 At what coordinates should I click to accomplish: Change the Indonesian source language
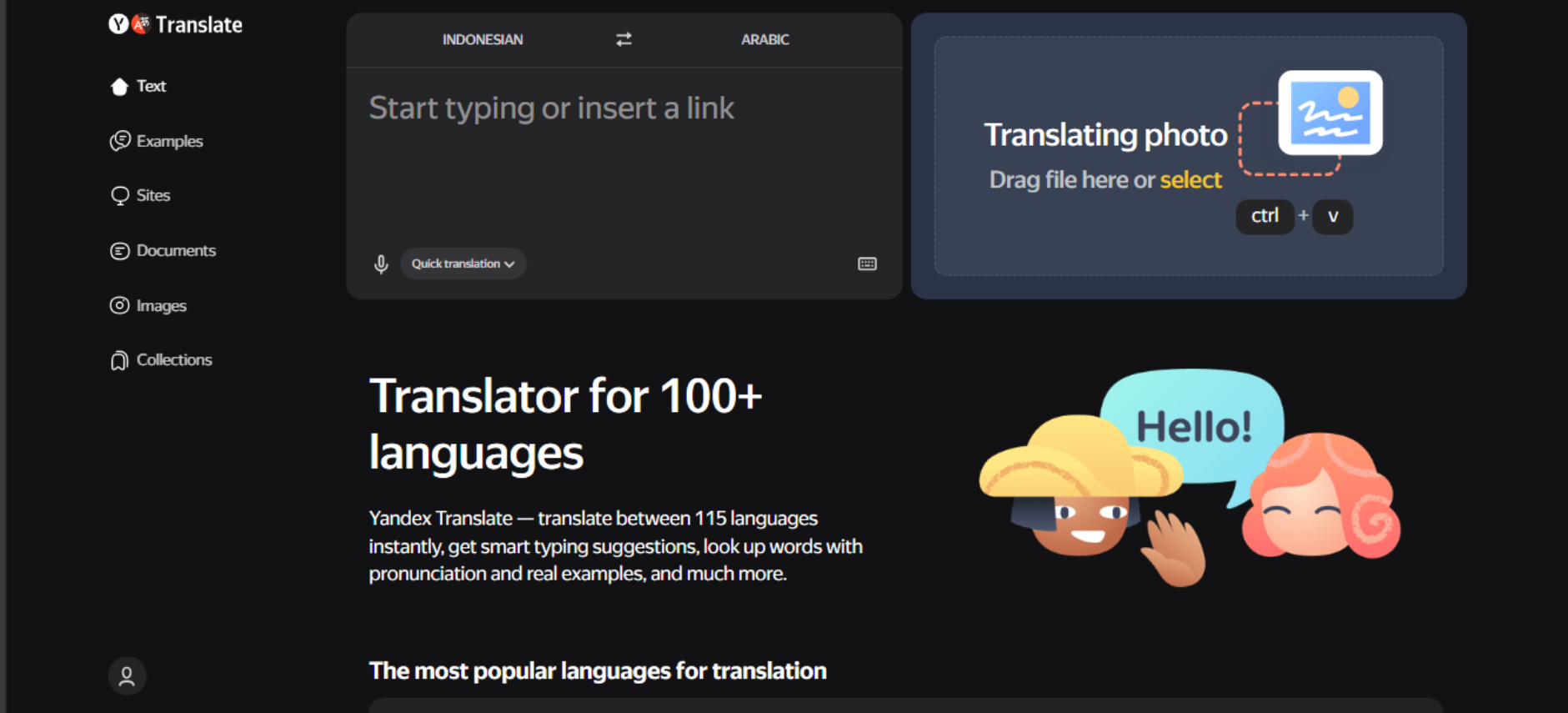[x=483, y=39]
